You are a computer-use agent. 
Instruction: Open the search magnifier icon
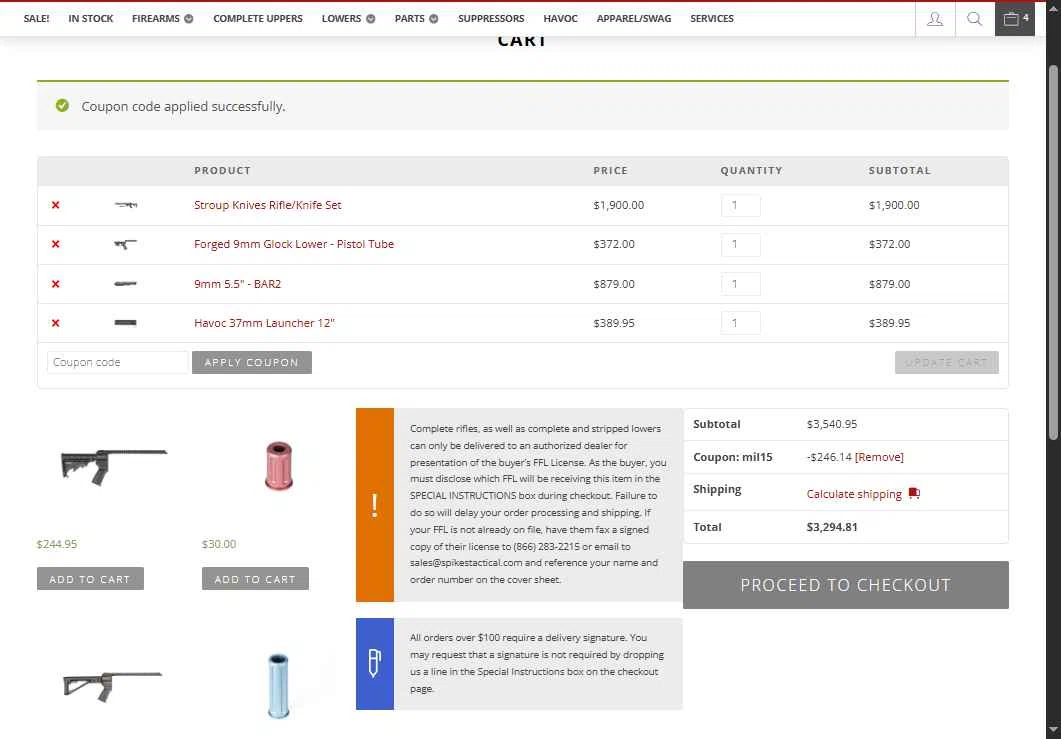[974, 19]
